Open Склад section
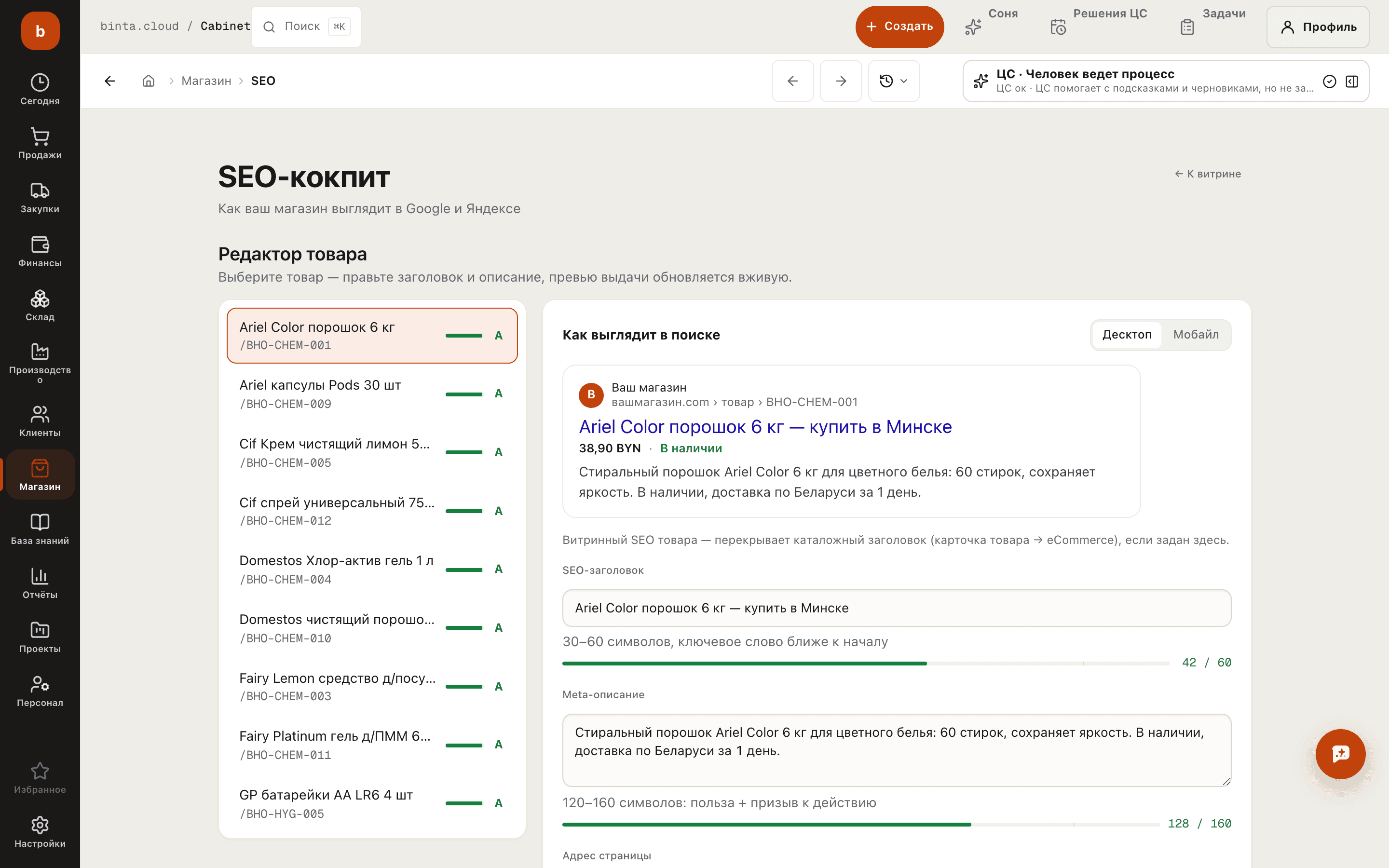This screenshot has width=1389, height=868. coord(40,305)
